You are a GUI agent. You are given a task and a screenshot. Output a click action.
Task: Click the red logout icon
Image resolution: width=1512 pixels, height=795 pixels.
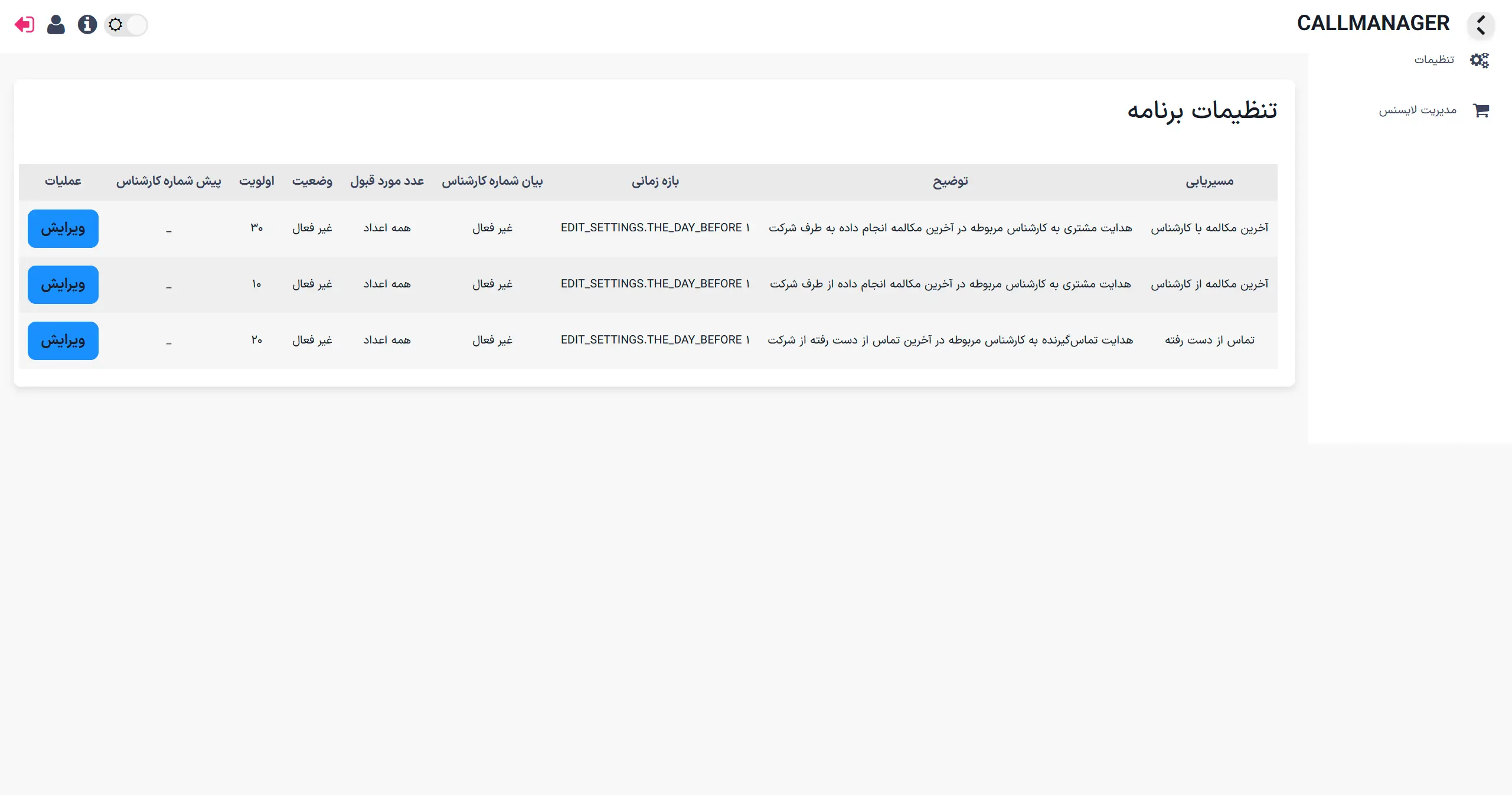point(24,25)
